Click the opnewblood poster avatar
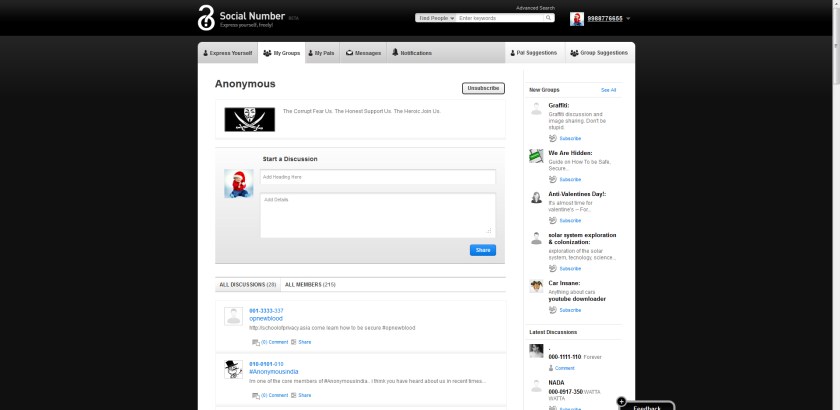 [233, 316]
